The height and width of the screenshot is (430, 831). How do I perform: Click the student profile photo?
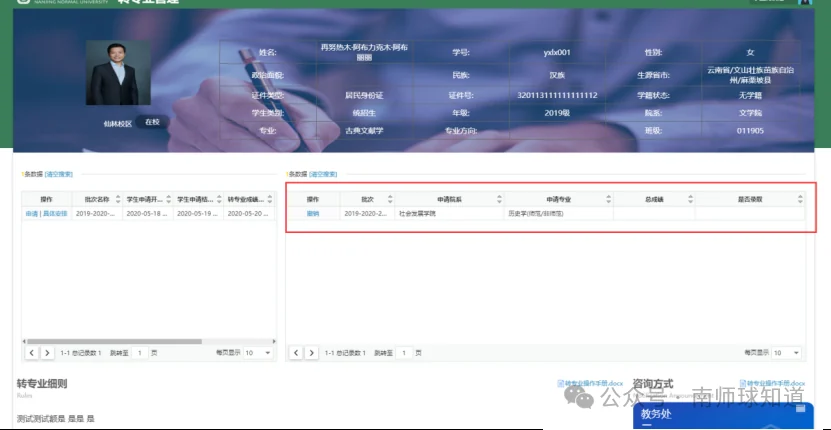click(118, 73)
